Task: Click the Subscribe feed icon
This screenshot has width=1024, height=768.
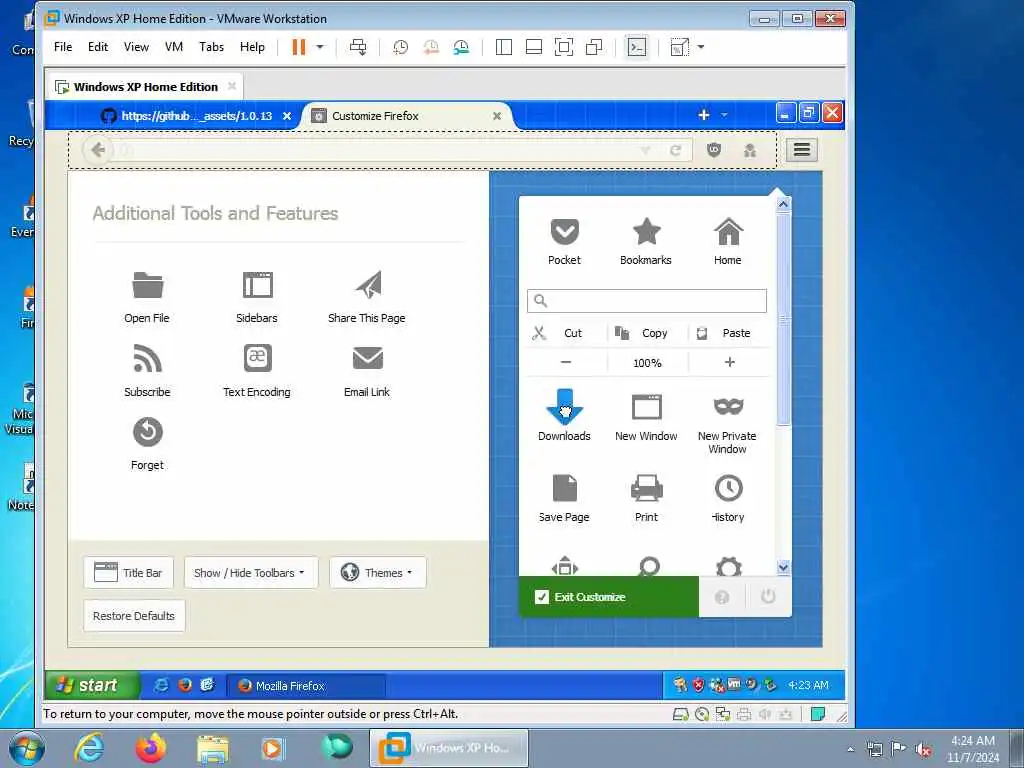Action: (x=148, y=358)
